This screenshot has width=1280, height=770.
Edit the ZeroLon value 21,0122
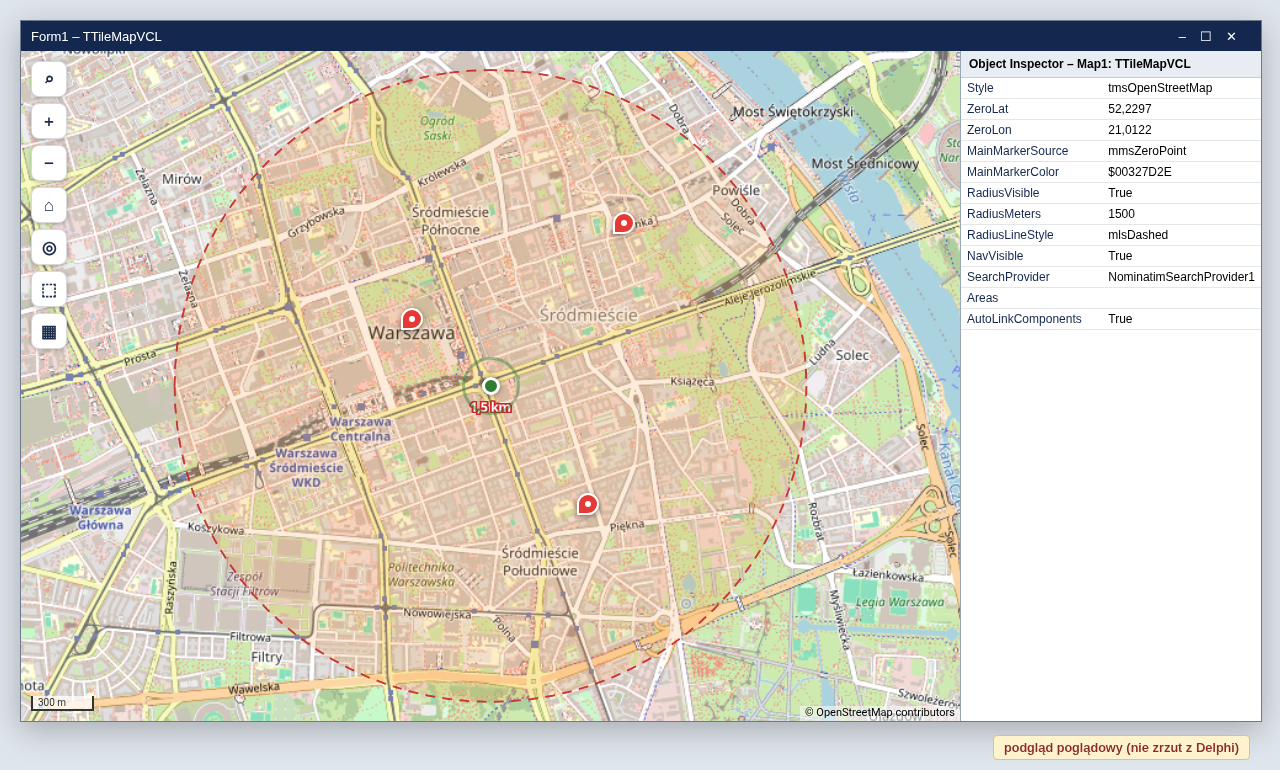coord(1130,130)
